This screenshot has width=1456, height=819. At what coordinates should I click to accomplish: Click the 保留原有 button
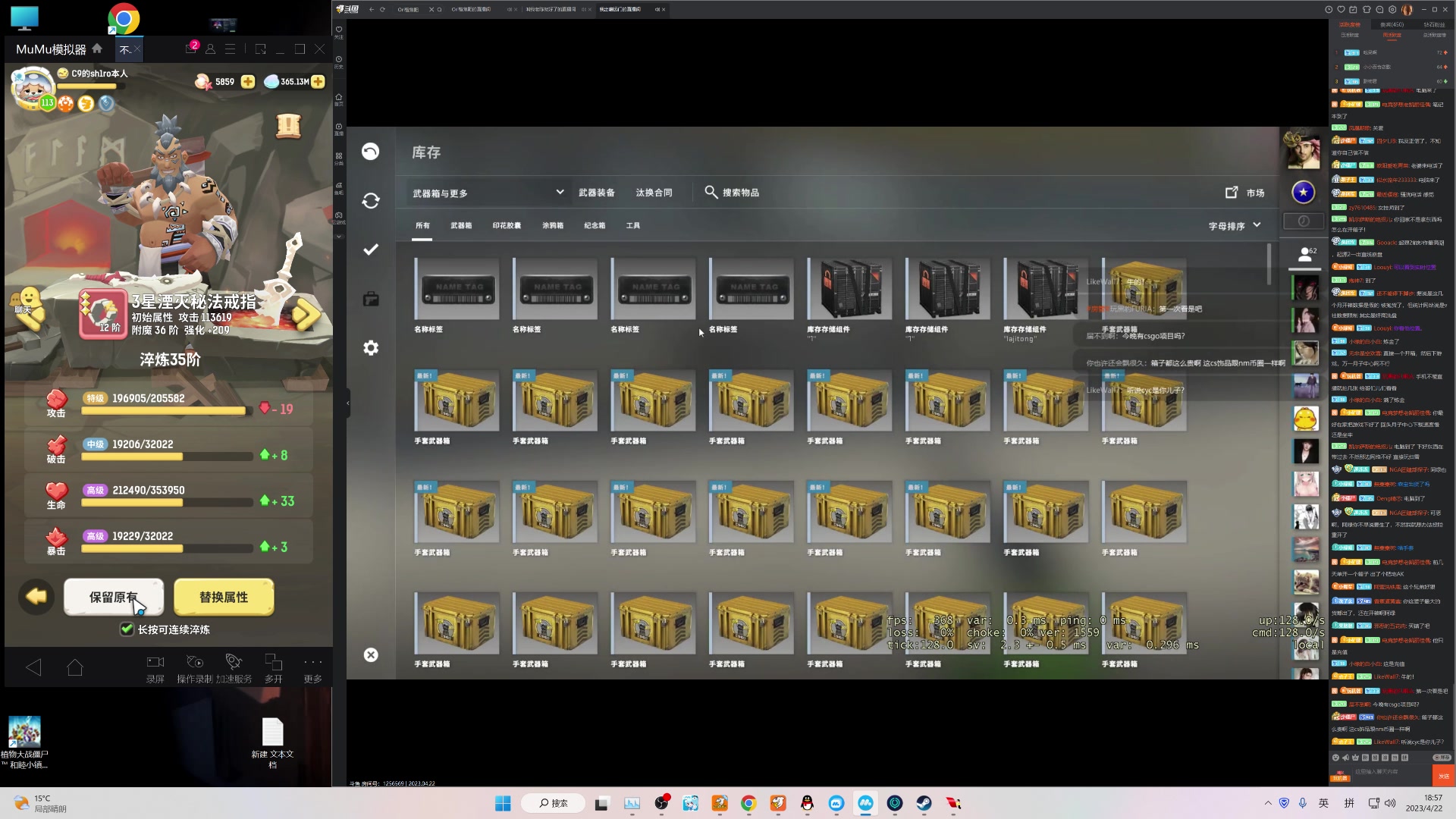(114, 598)
